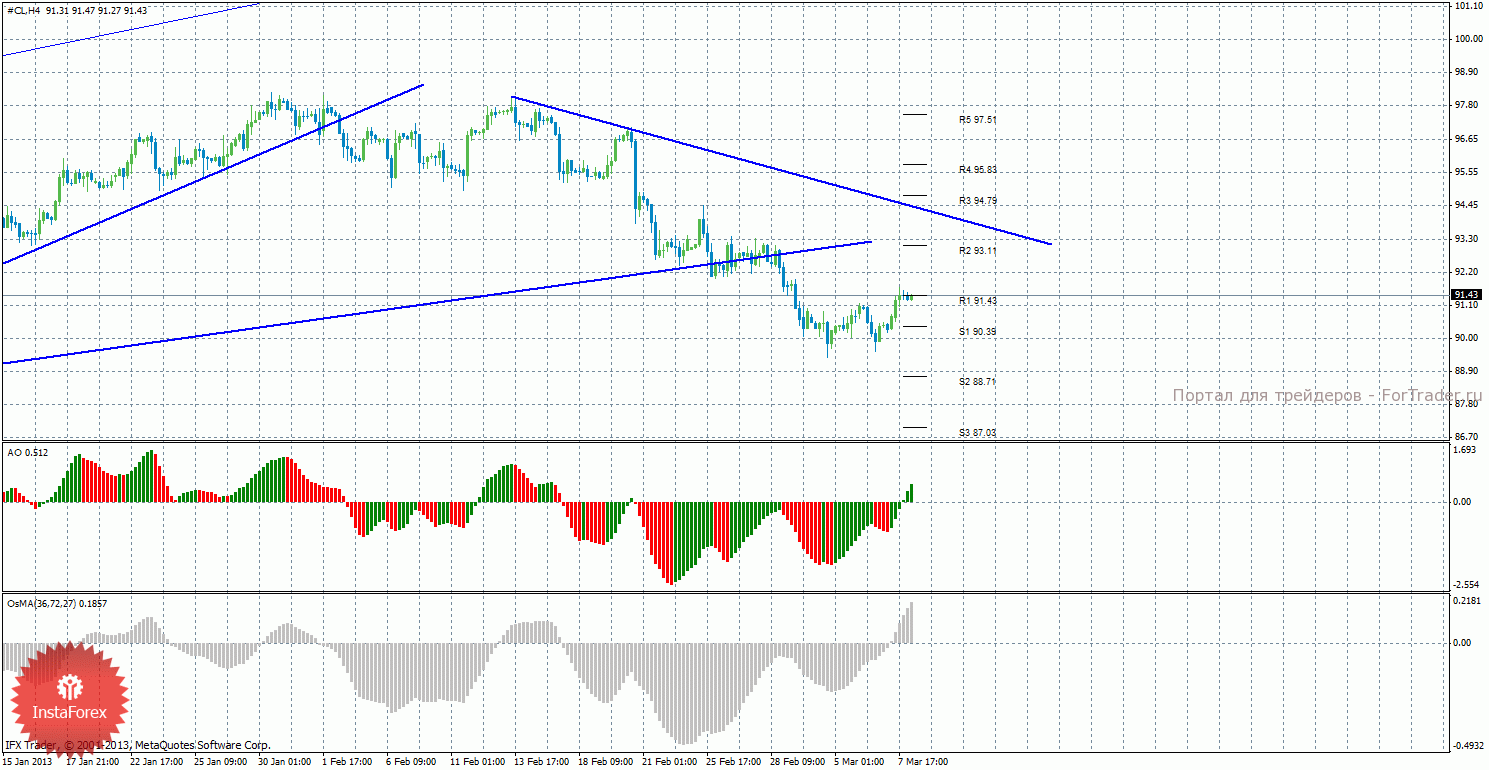Click the 100.00 price axis value
The image size is (1489, 770).
(x=1468, y=39)
